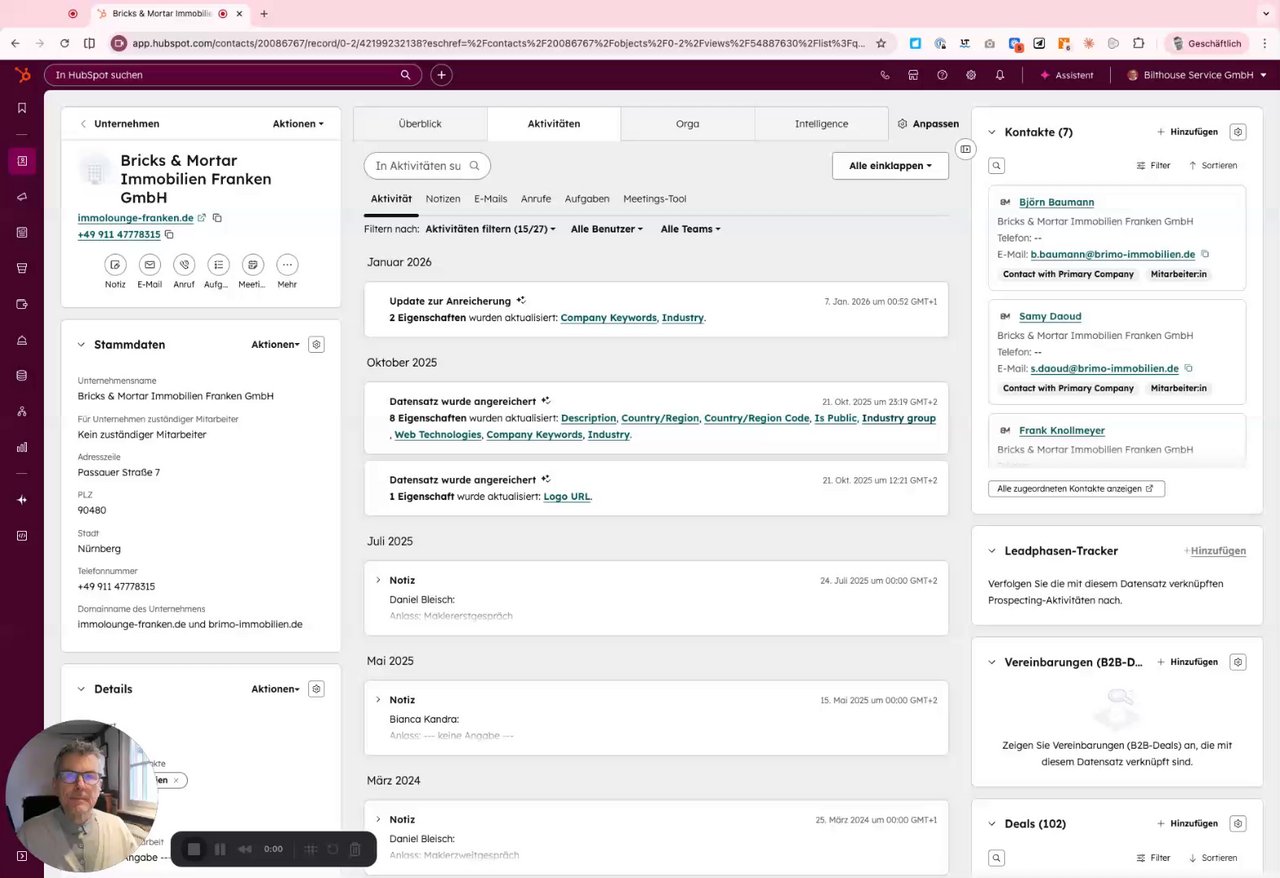Open the Notifications bell icon

click(x=1000, y=75)
